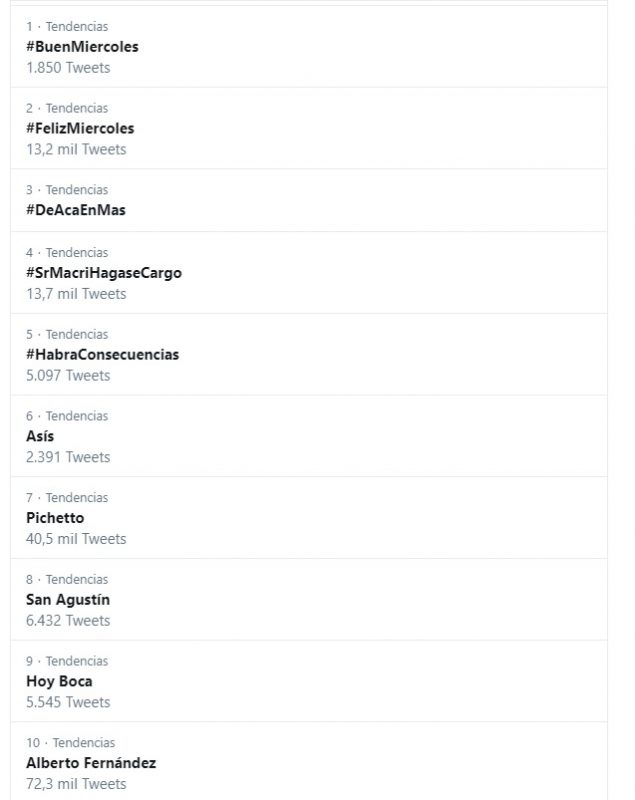Open #SrMacriHagaseCargo trend

point(104,273)
